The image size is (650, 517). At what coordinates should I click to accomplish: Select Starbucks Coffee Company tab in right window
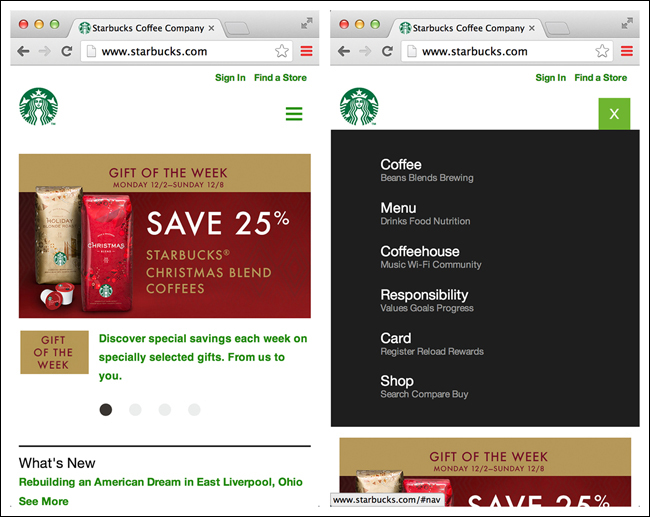coord(468,28)
